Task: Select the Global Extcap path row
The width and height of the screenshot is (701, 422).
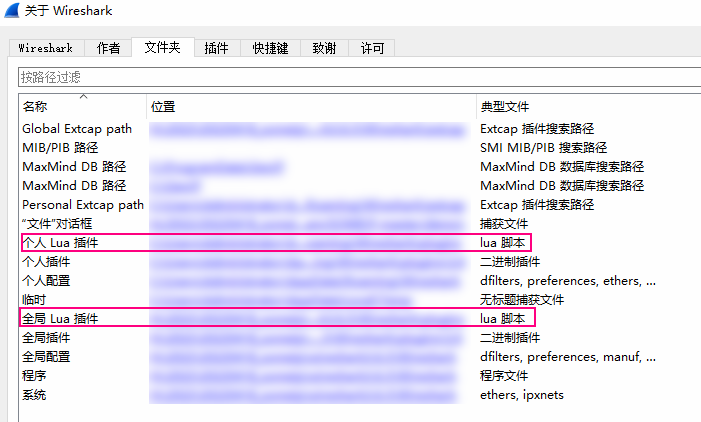Action: click(x=359, y=129)
